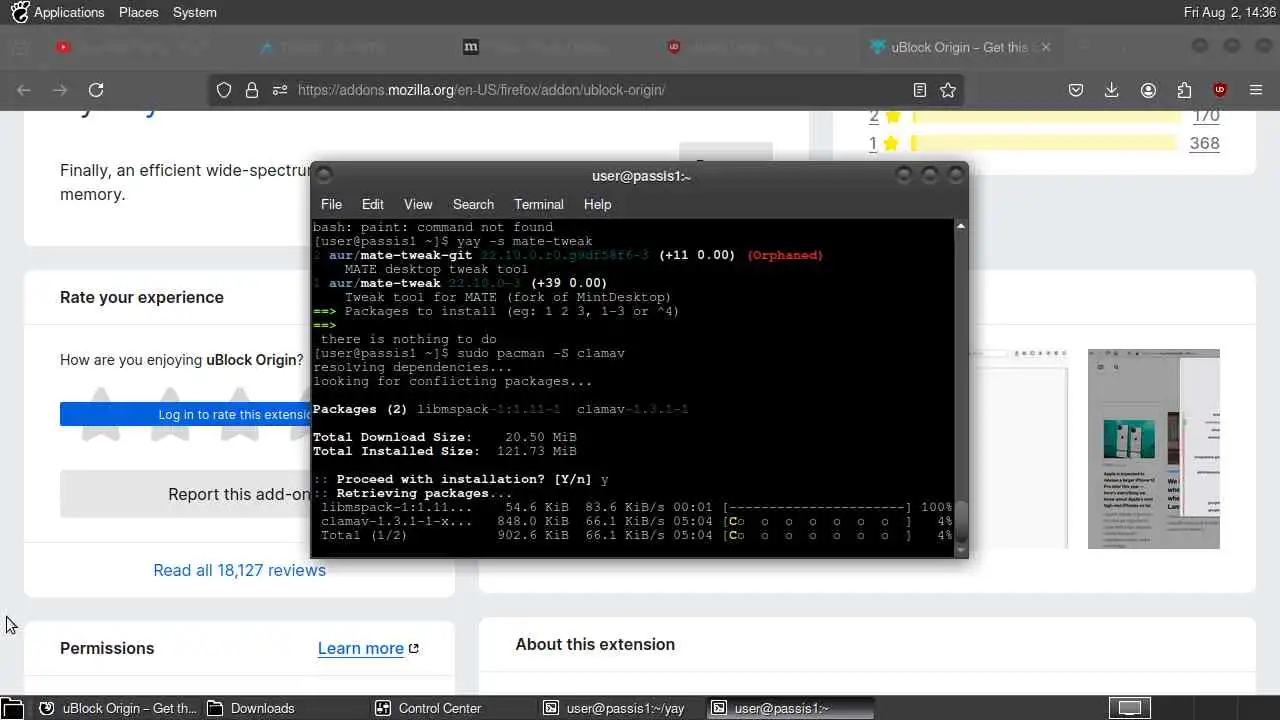Image resolution: width=1280 pixels, height=720 pixels.
Task: Open the Applications menu
Action: (x=69, y=12)
